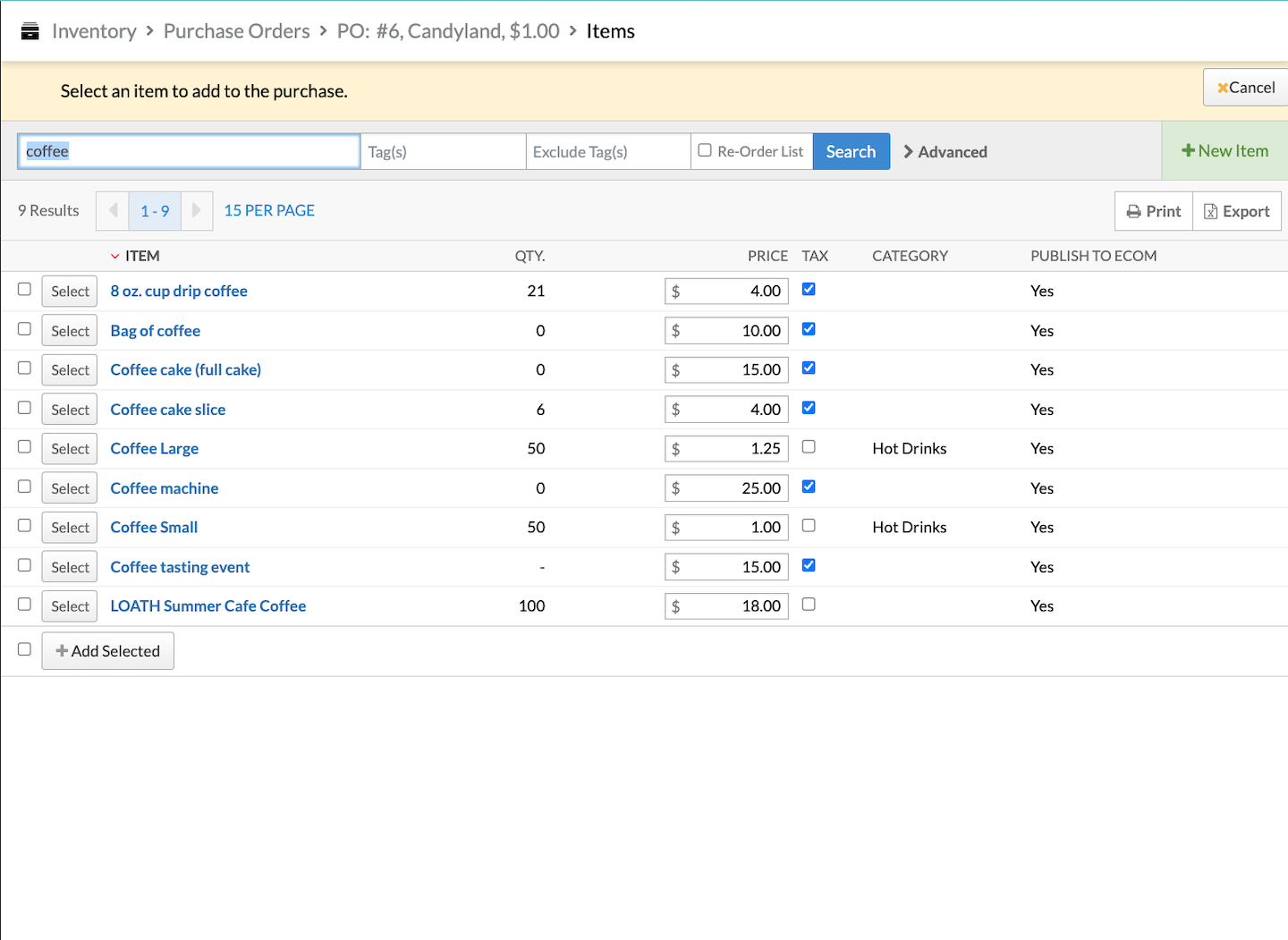The image size is (1288, 940).
Task: Open the Coffee tasting event item link
Action: click(180, 567)
